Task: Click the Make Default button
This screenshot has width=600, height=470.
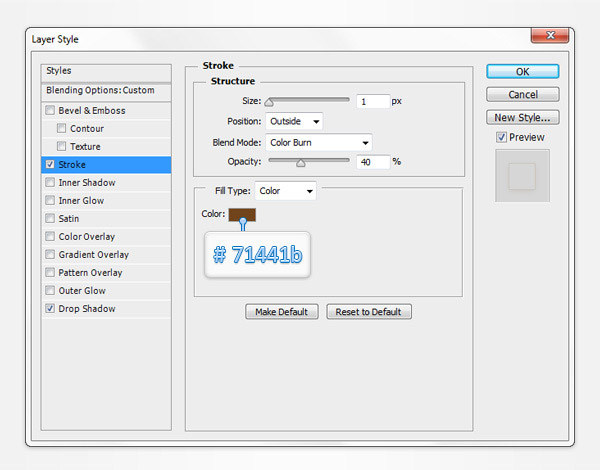Action: (x=282, y=312)
